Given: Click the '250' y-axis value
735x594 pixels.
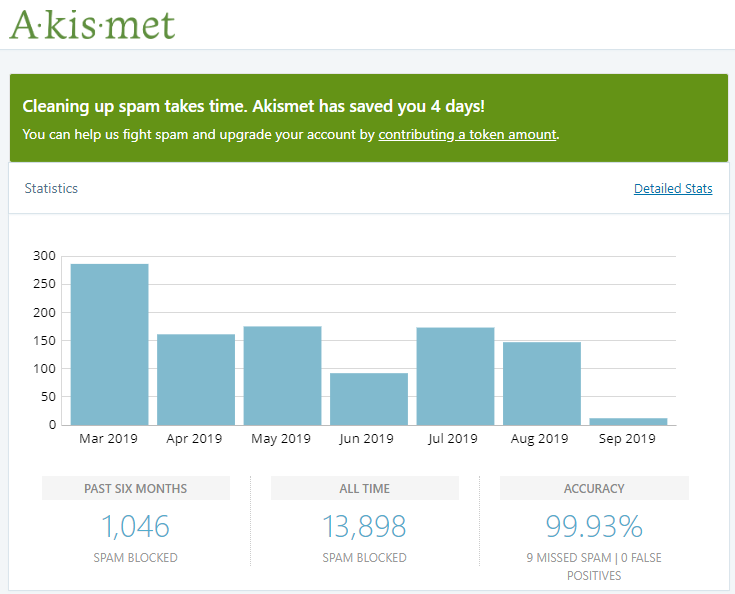Looking at the screenshot, I should (x=44, y=284).
